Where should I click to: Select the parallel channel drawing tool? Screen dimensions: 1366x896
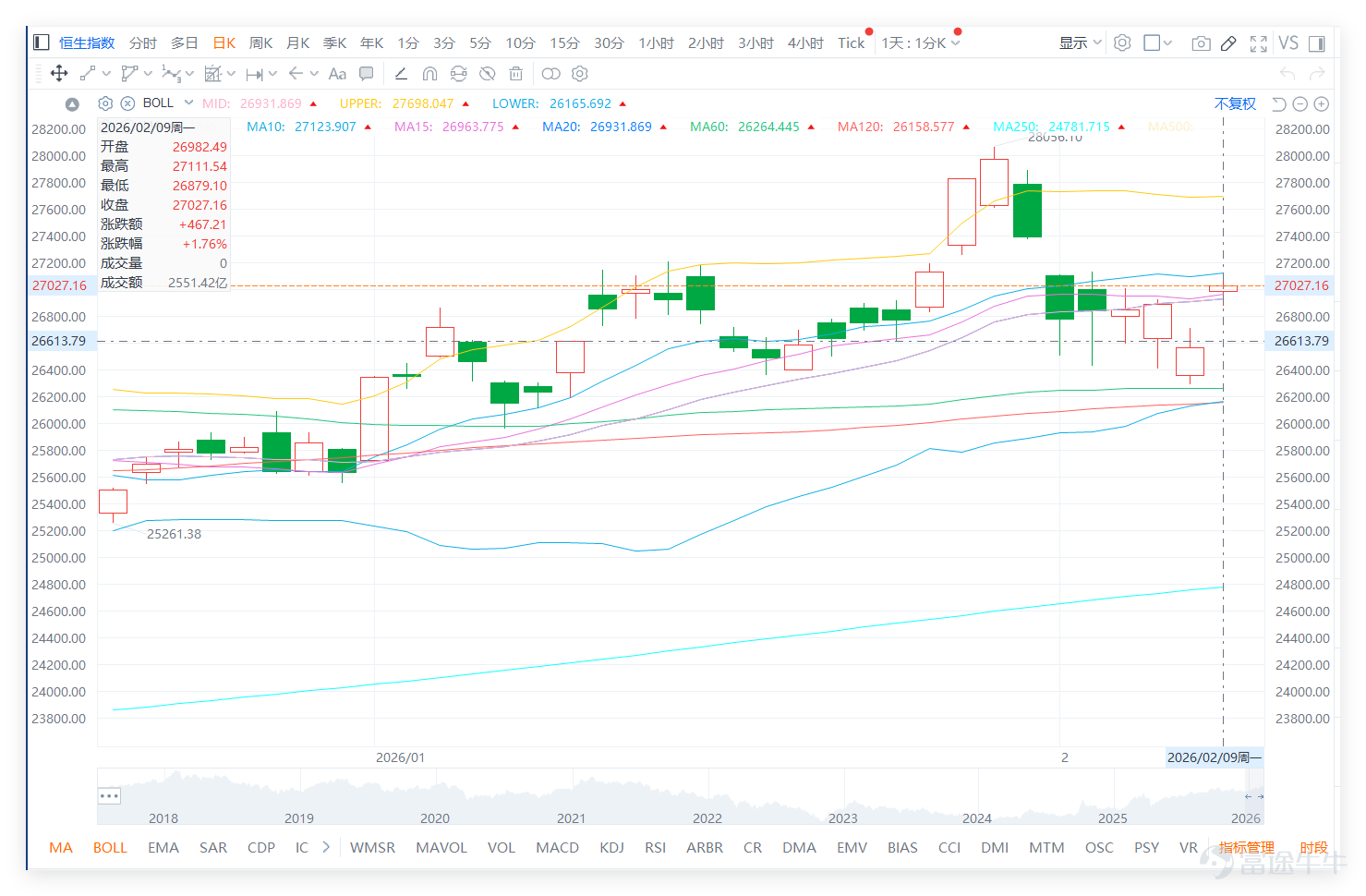coord(129,73)
